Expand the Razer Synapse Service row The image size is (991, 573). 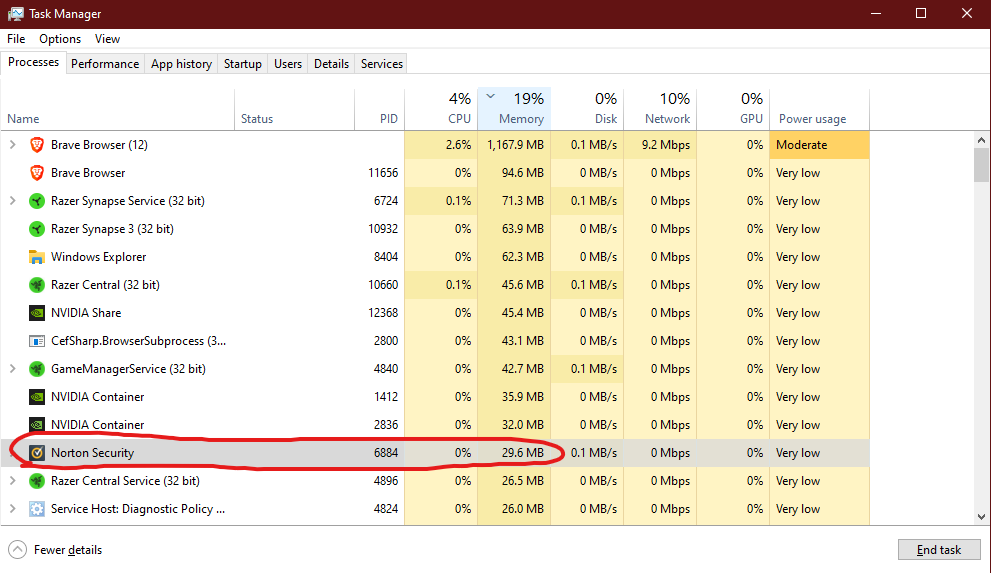12,201
